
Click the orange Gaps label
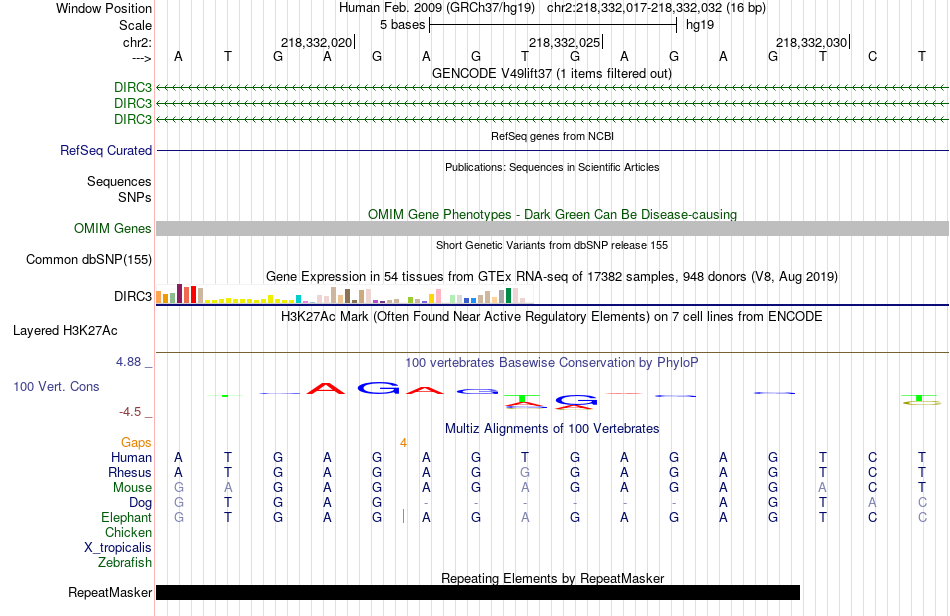[x=136, y=443]
